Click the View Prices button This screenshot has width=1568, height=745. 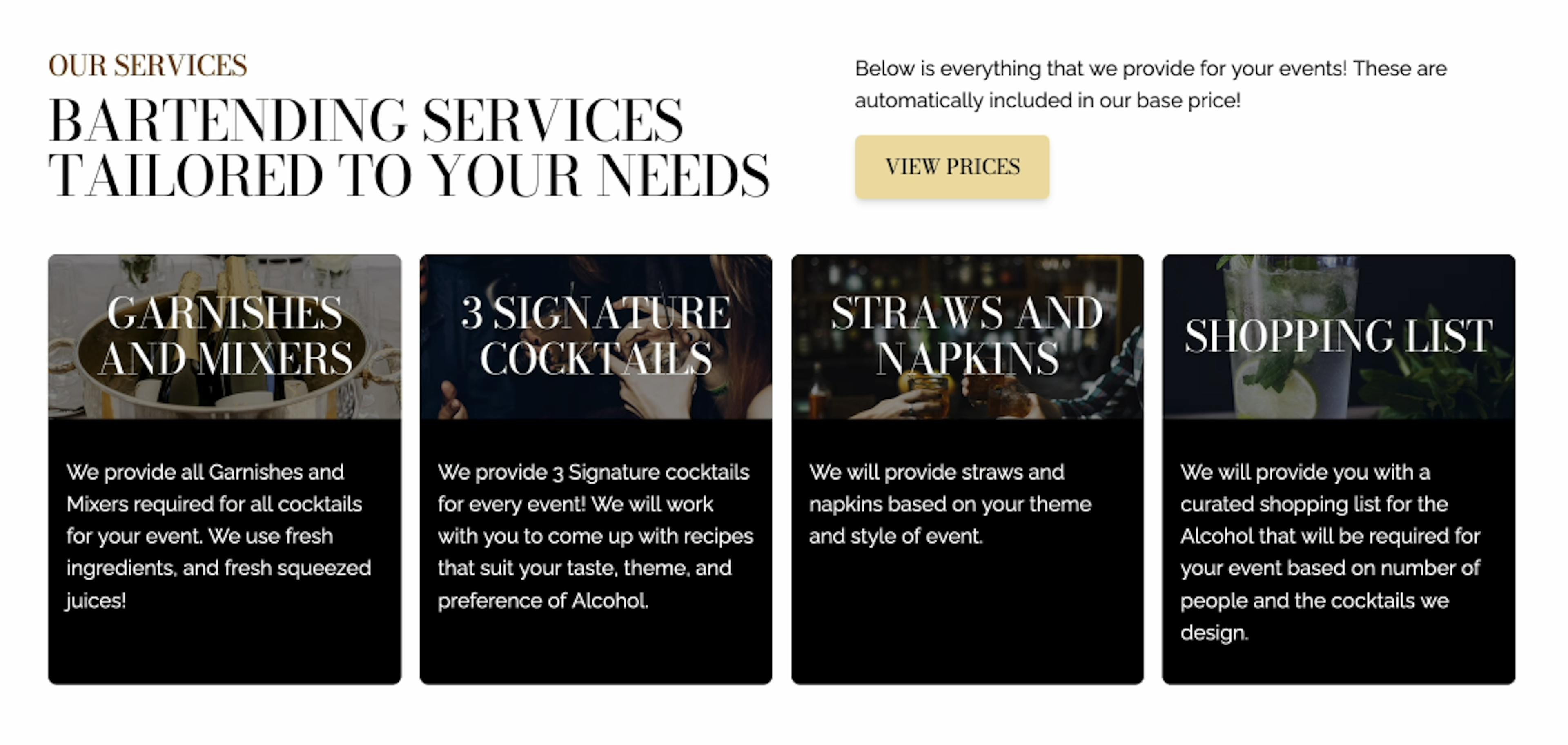pyautogui.click(x=951, y=167)
